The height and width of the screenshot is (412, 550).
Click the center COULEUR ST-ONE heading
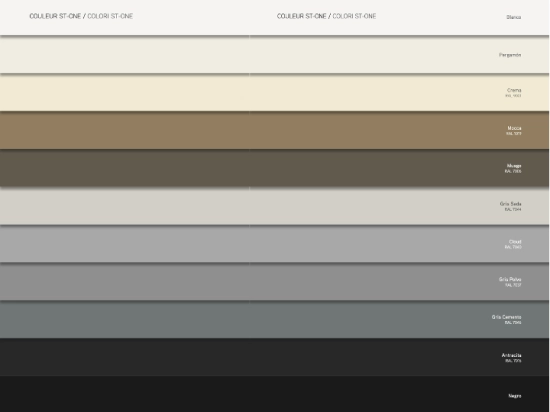302,16
